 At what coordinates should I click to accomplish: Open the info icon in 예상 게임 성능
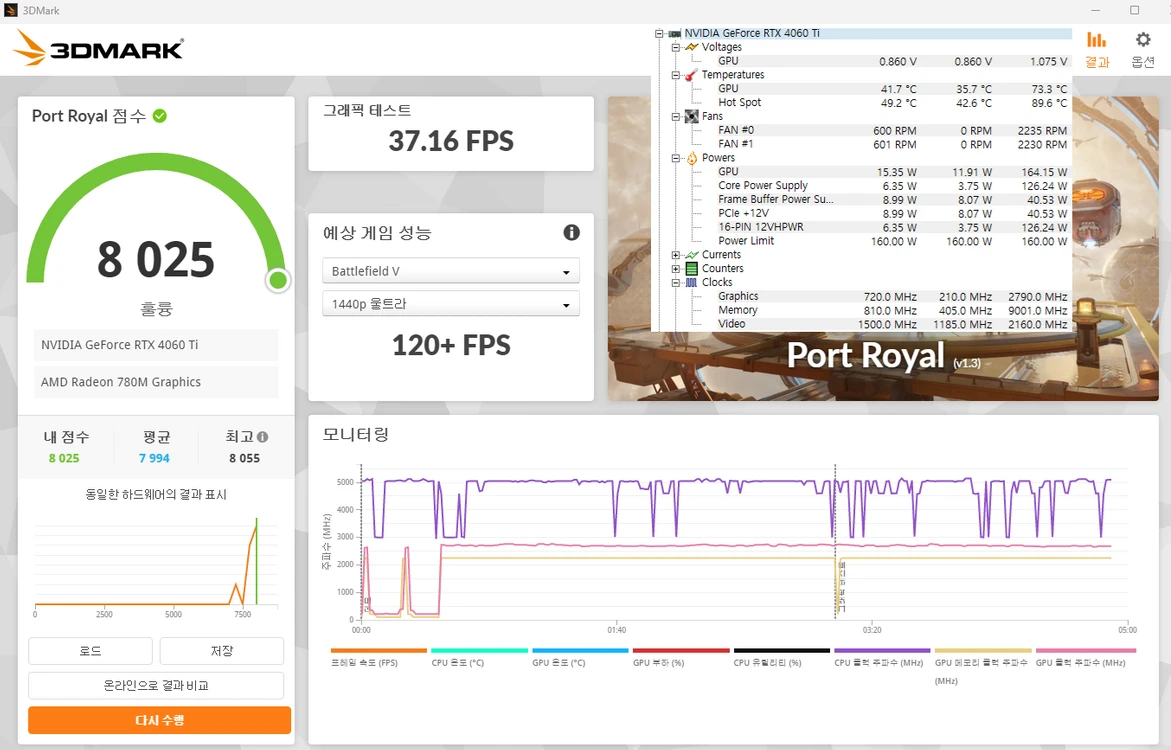point(571,232)
